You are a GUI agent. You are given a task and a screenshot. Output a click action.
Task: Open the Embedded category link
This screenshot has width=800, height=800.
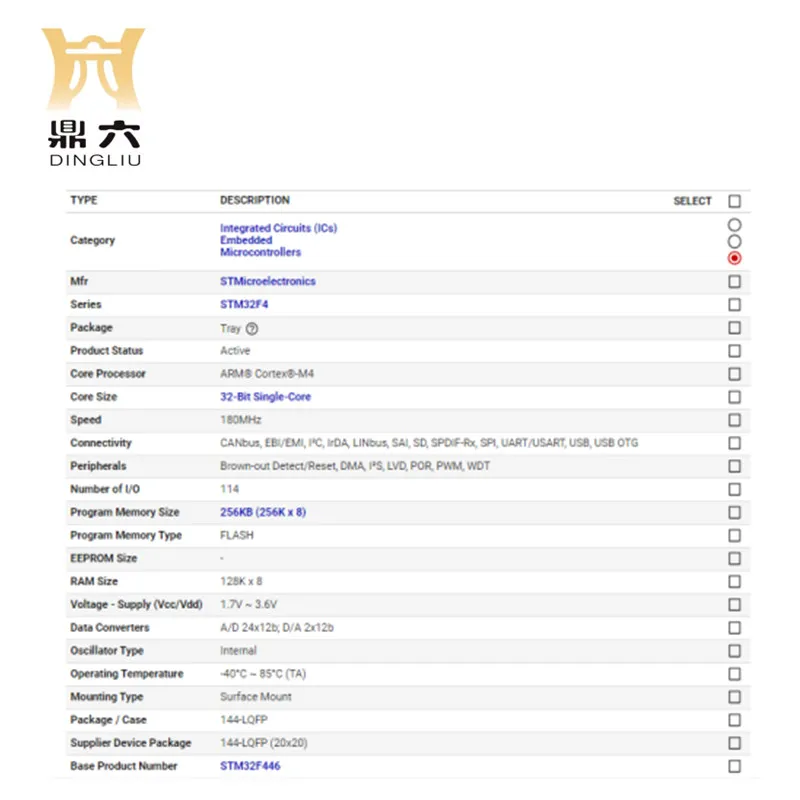[x=246, y=240]
